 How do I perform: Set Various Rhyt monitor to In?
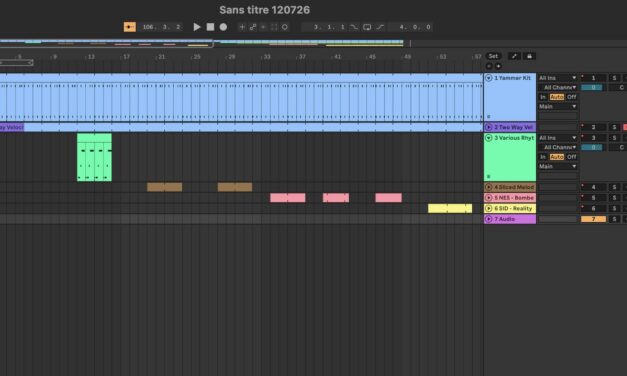coord(543,157)
